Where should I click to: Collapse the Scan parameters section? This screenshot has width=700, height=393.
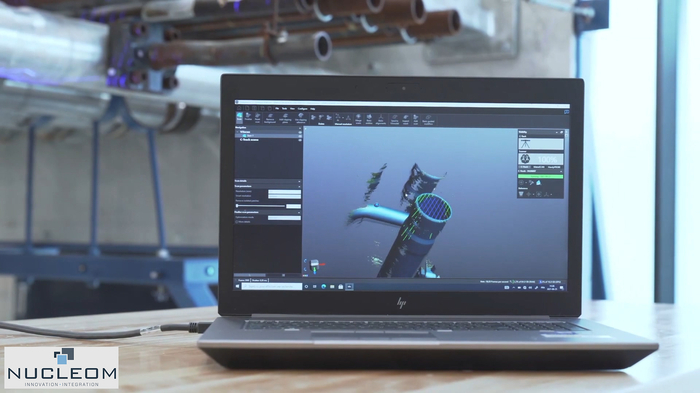pyautogui.click(x=299, y=186)
